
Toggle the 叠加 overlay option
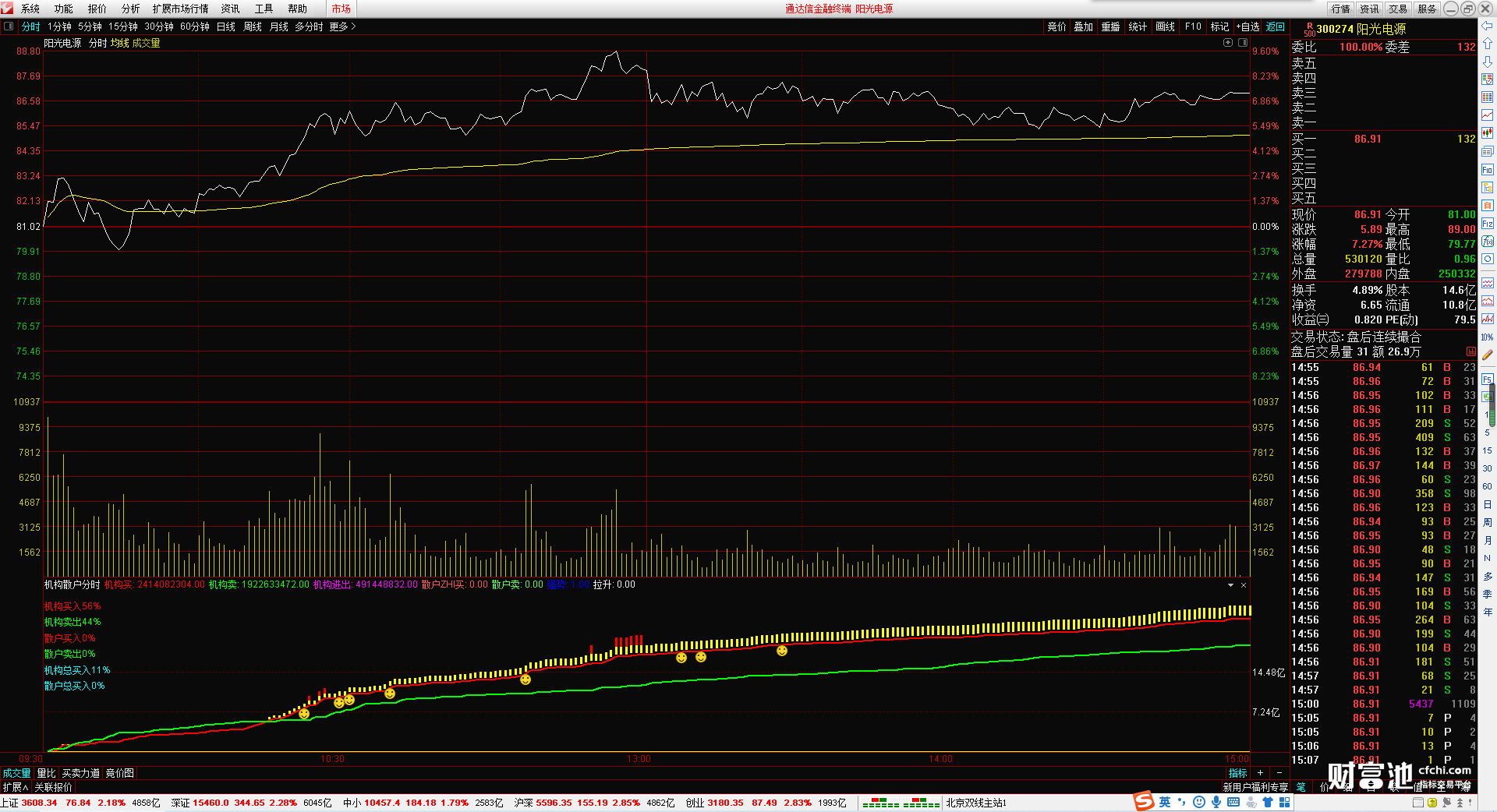point(1083,26)
